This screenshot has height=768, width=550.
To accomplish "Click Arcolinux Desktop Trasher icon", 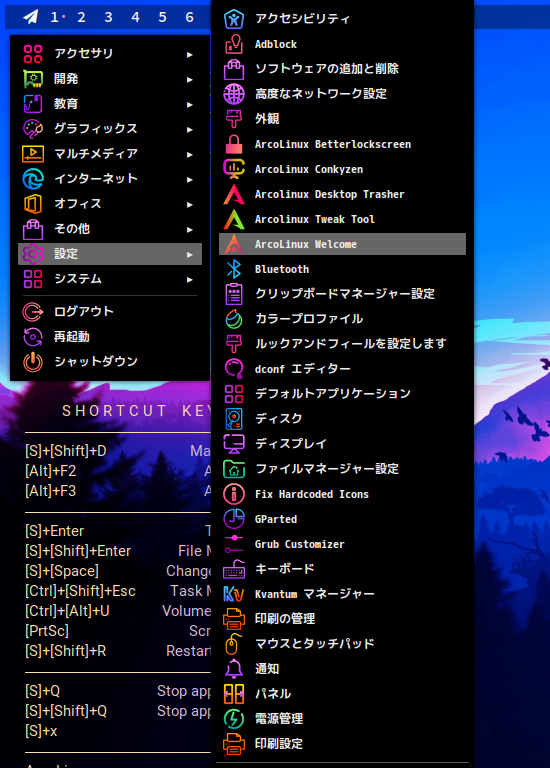I will 234,194.
